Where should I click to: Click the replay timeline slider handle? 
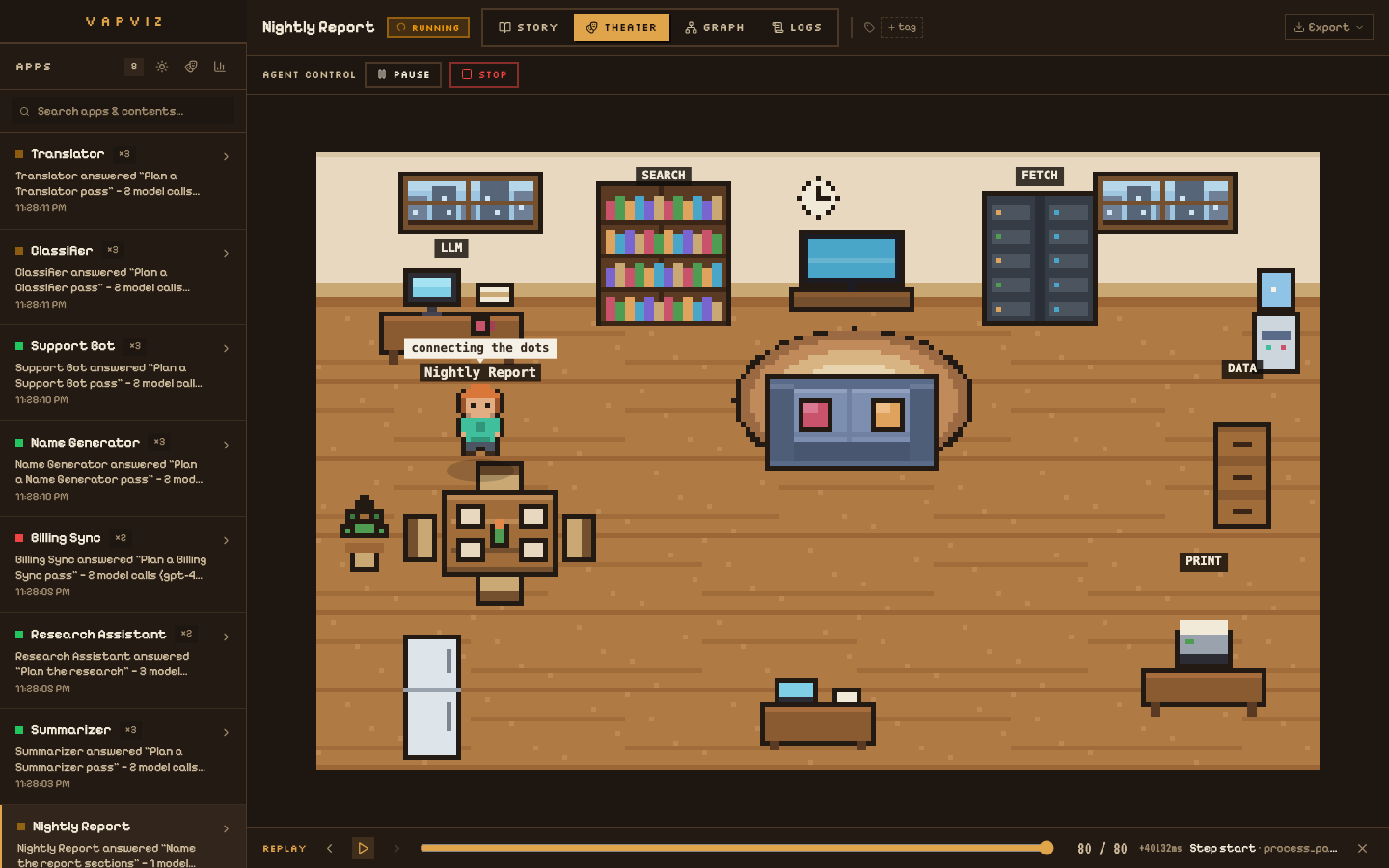click(1047, 848)
